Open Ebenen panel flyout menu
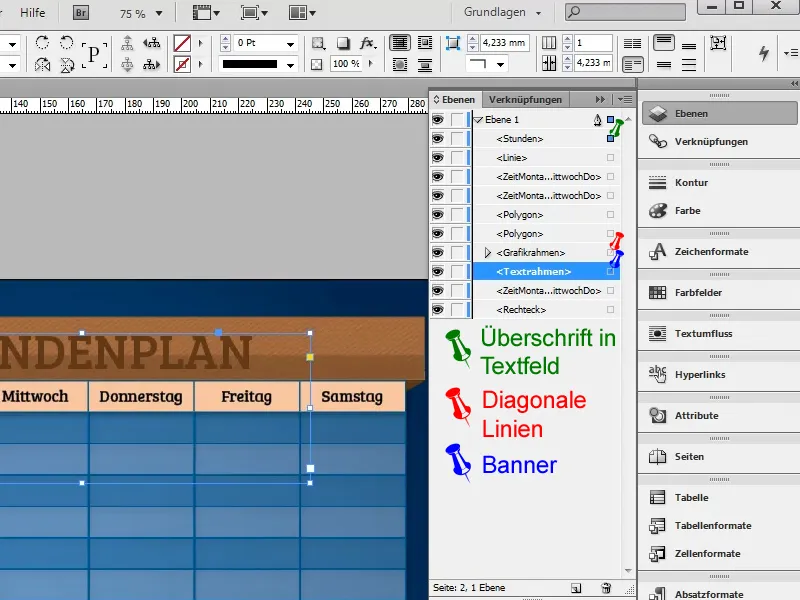The height and width of the screenshot is (600, 800). pyautogui.click(x=625, y=99)
